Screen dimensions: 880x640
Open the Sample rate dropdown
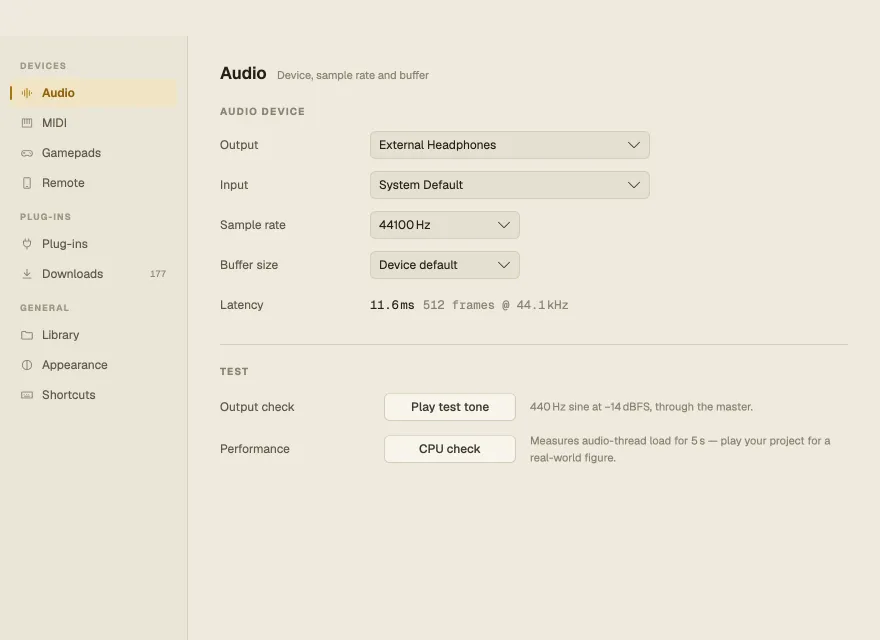pyautogui.click(x=444, y=225)
